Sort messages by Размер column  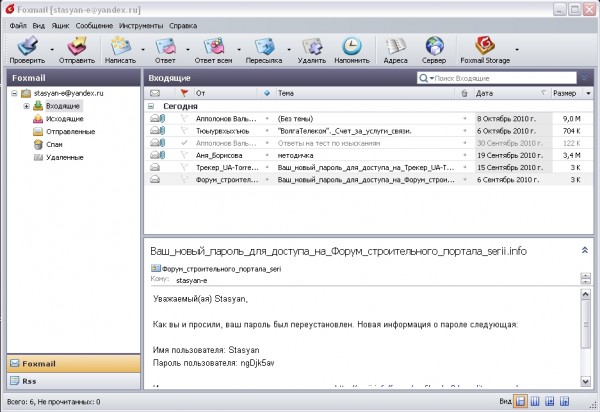coord(564,93)
